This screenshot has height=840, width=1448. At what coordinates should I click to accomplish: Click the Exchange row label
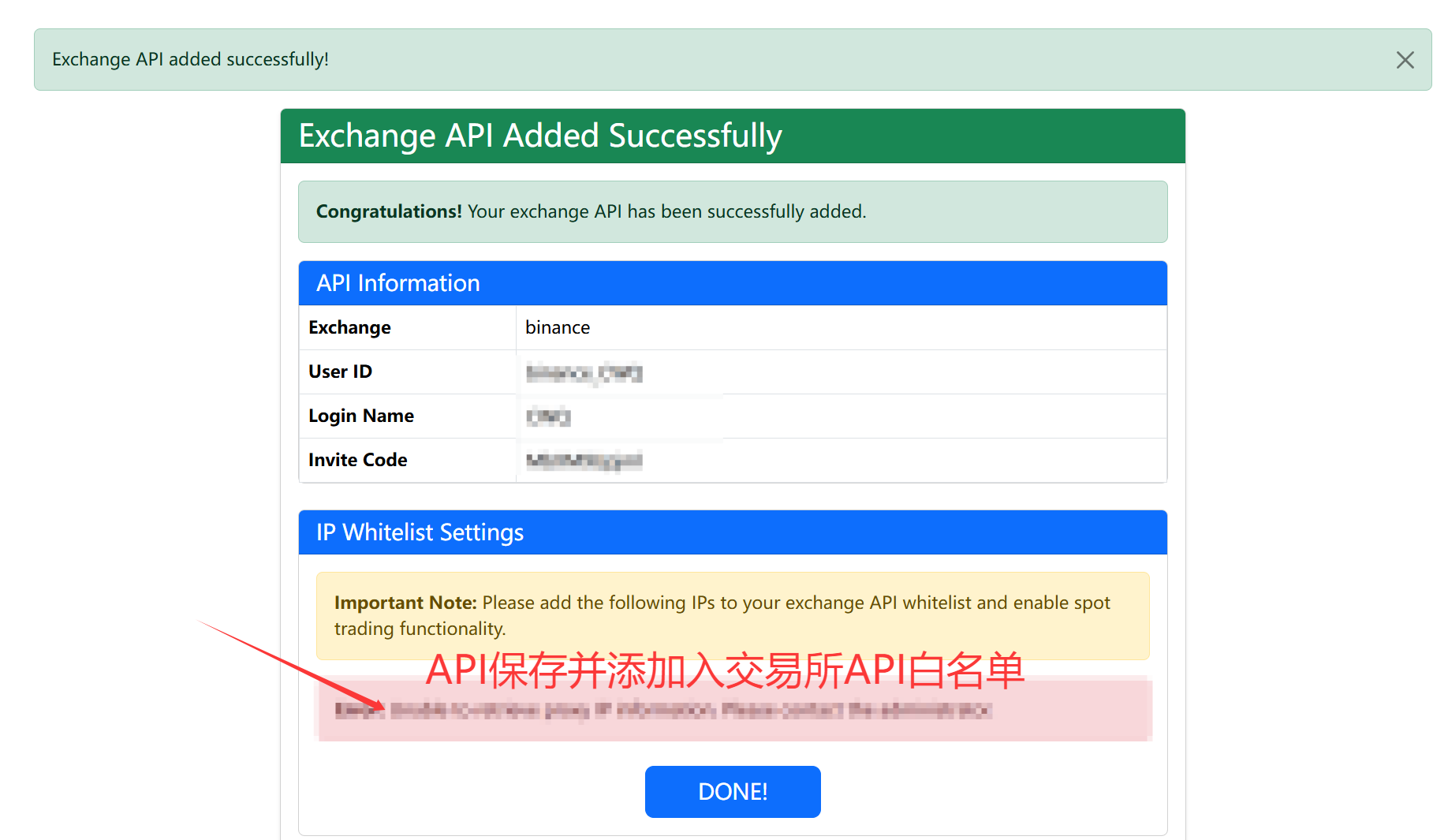pos(349,327)
